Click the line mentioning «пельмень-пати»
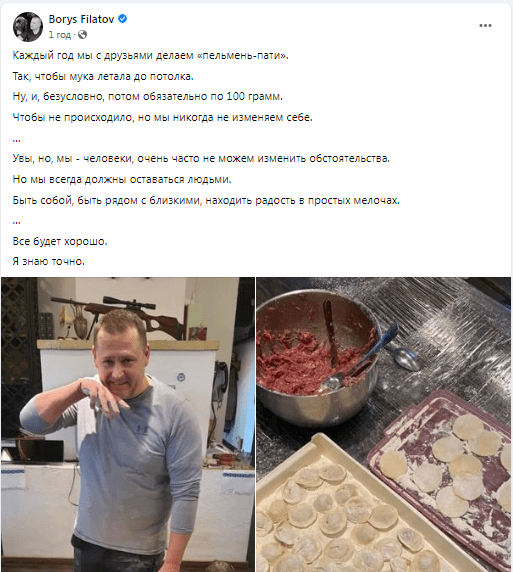 [150, 55]
